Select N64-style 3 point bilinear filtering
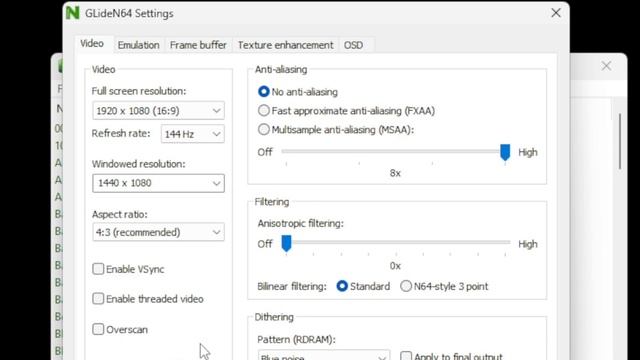640x360 pixels. (406, 286)
